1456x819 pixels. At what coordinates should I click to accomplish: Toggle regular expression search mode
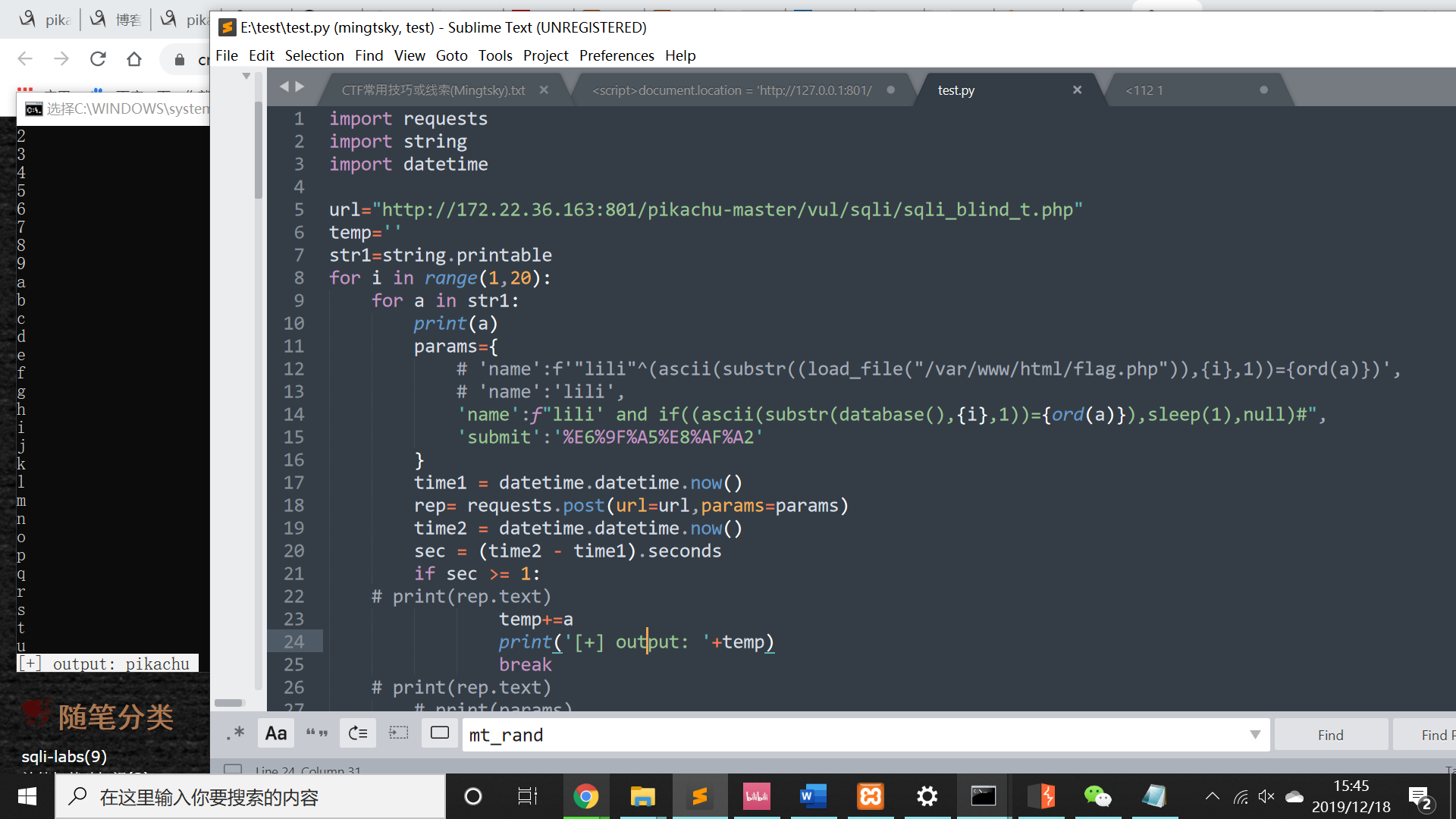[236, 733]
